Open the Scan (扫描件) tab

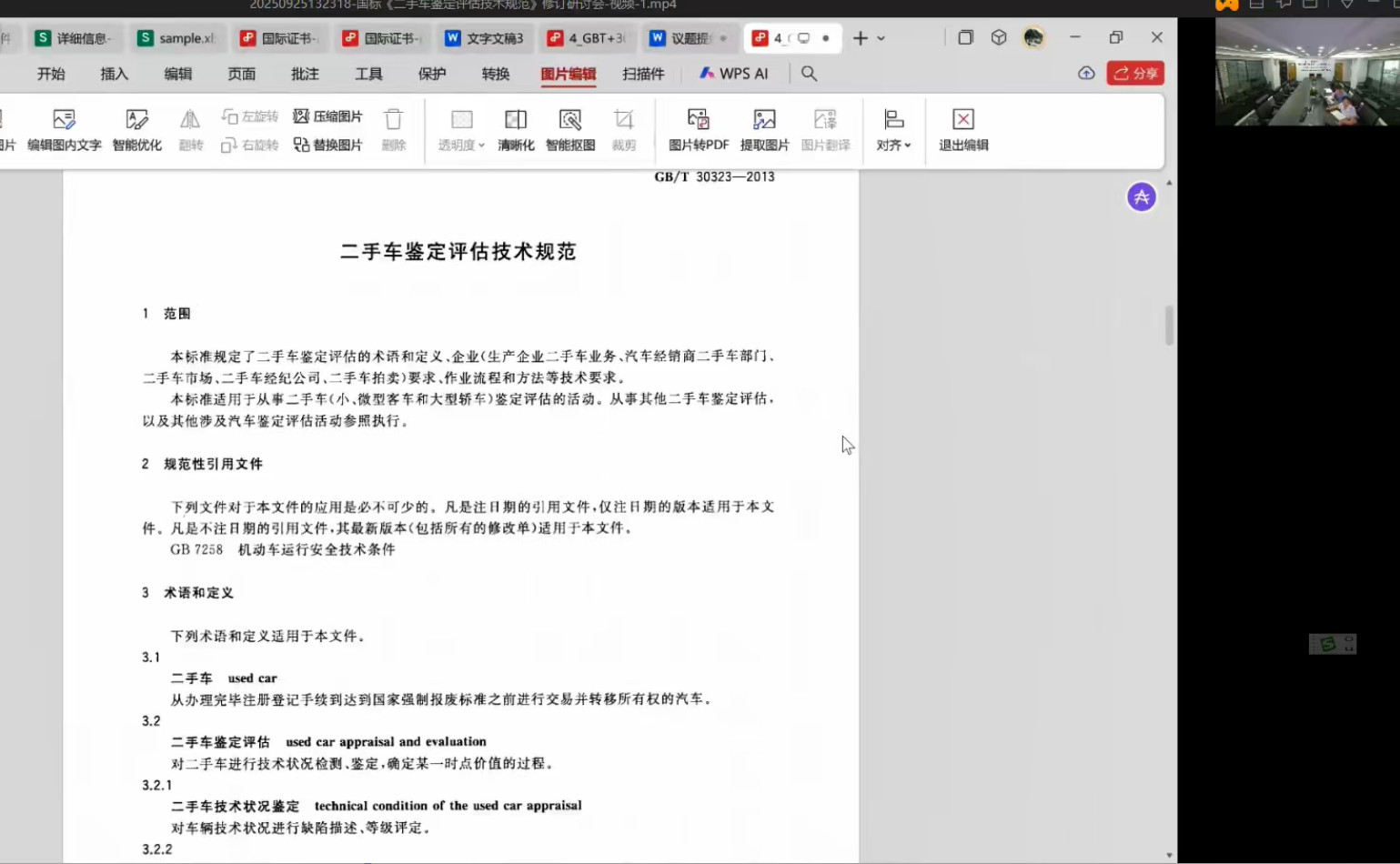tap(643, 74)
